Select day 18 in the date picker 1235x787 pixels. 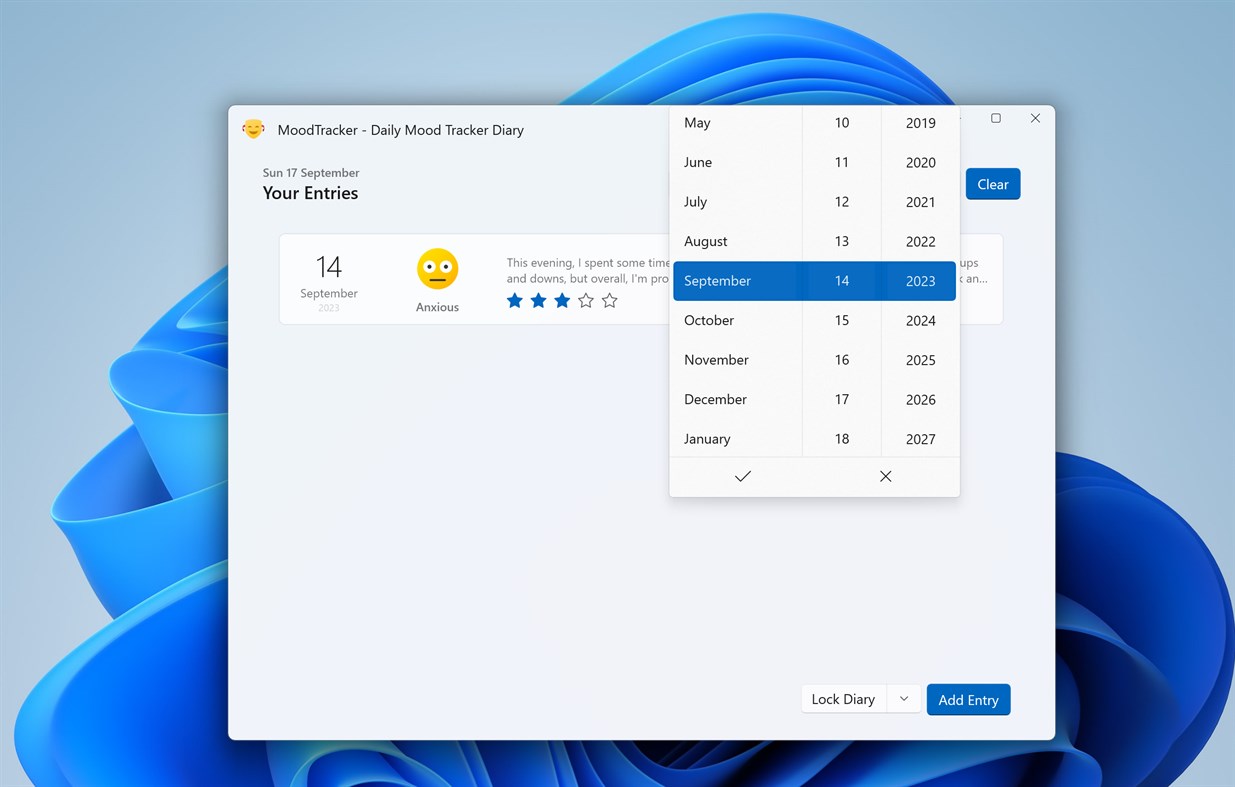(842, 438)
